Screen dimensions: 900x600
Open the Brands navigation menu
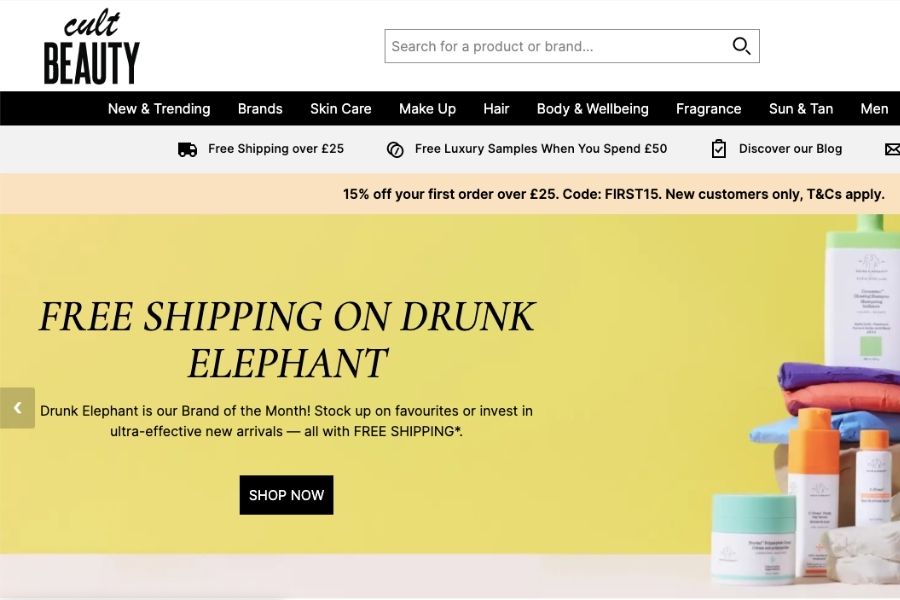coord(260,108)
